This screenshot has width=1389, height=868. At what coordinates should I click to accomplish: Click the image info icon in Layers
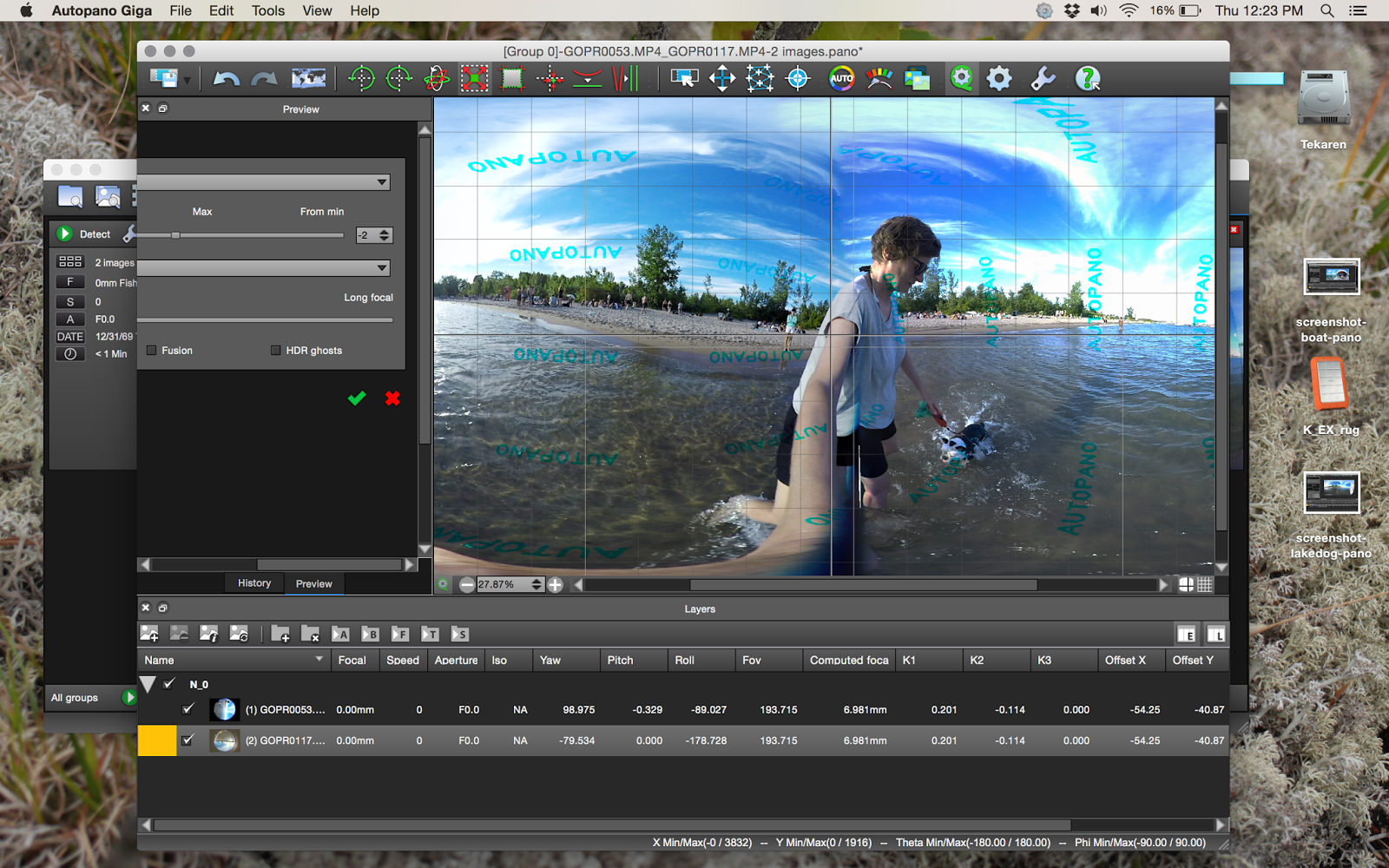point(208,635)
